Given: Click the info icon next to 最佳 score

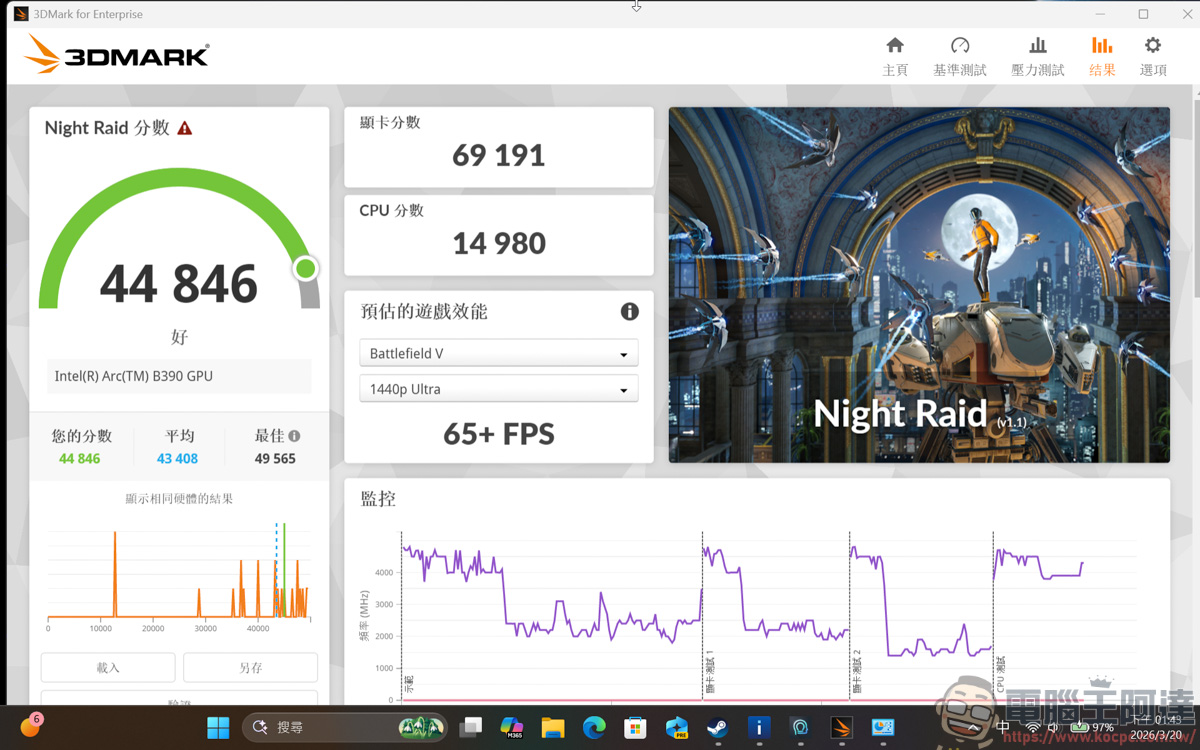Looking at the screenshot, I should point(293,435).
